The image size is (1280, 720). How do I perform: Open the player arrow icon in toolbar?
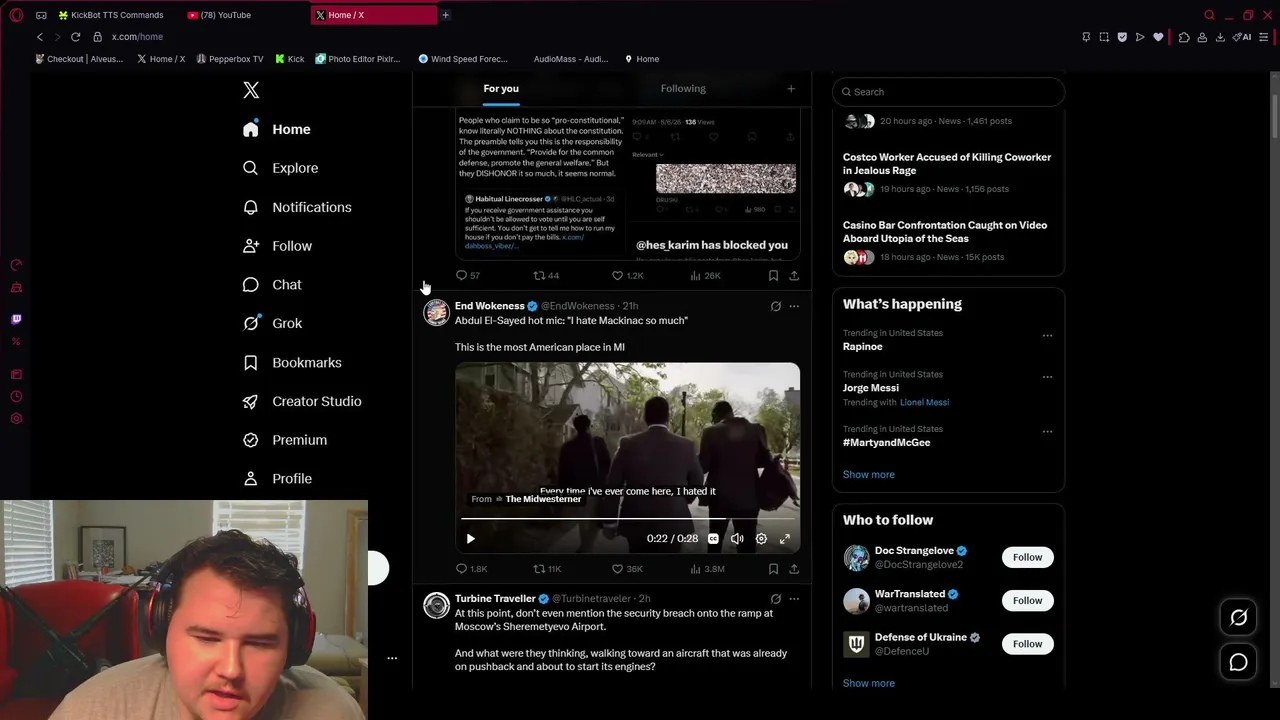(x=1140, y=37)
